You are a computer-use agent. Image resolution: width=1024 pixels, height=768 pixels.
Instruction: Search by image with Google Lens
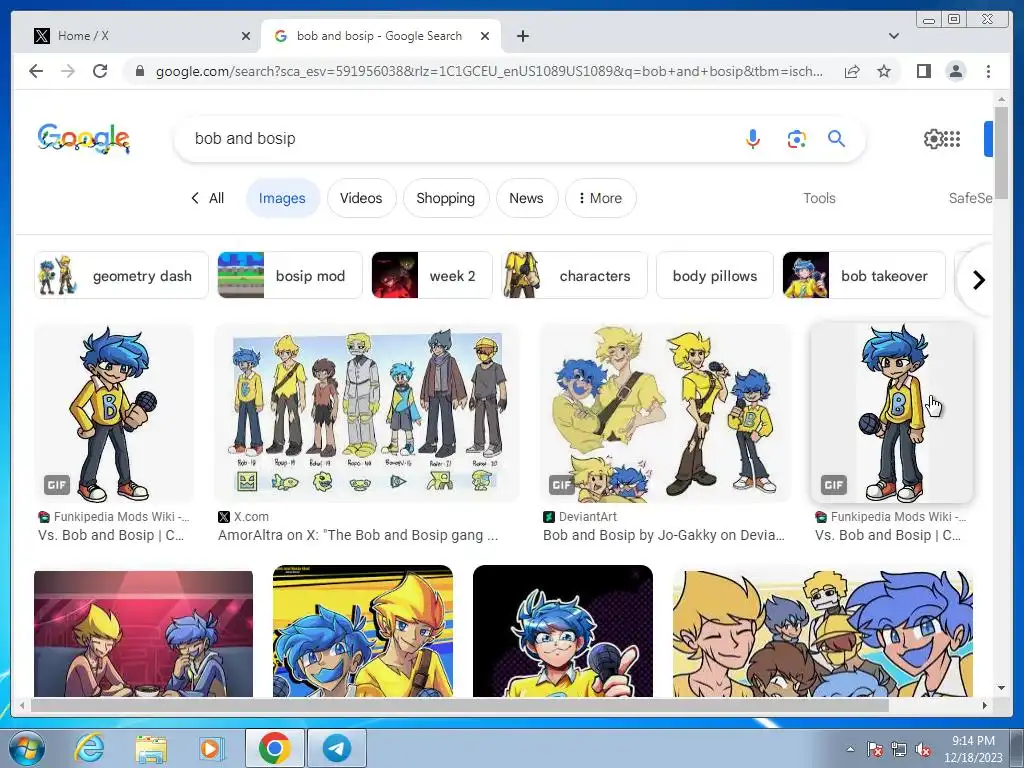point(796,138)
